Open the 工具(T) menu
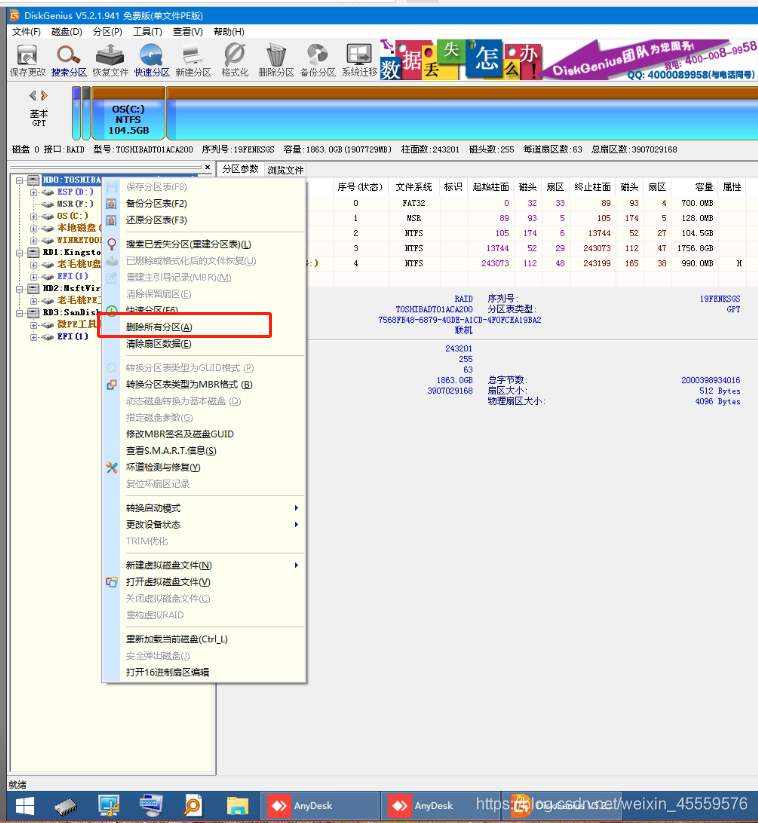The image size is (758, 823). click(x=148, y=31)
